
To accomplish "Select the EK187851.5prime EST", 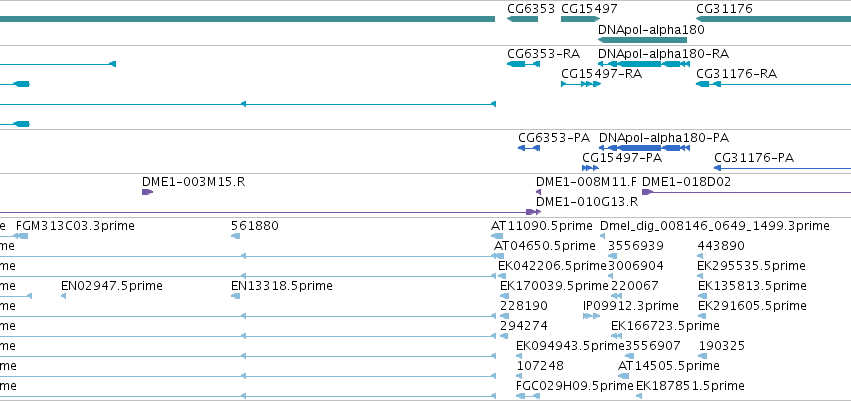I will pos(640,396).
